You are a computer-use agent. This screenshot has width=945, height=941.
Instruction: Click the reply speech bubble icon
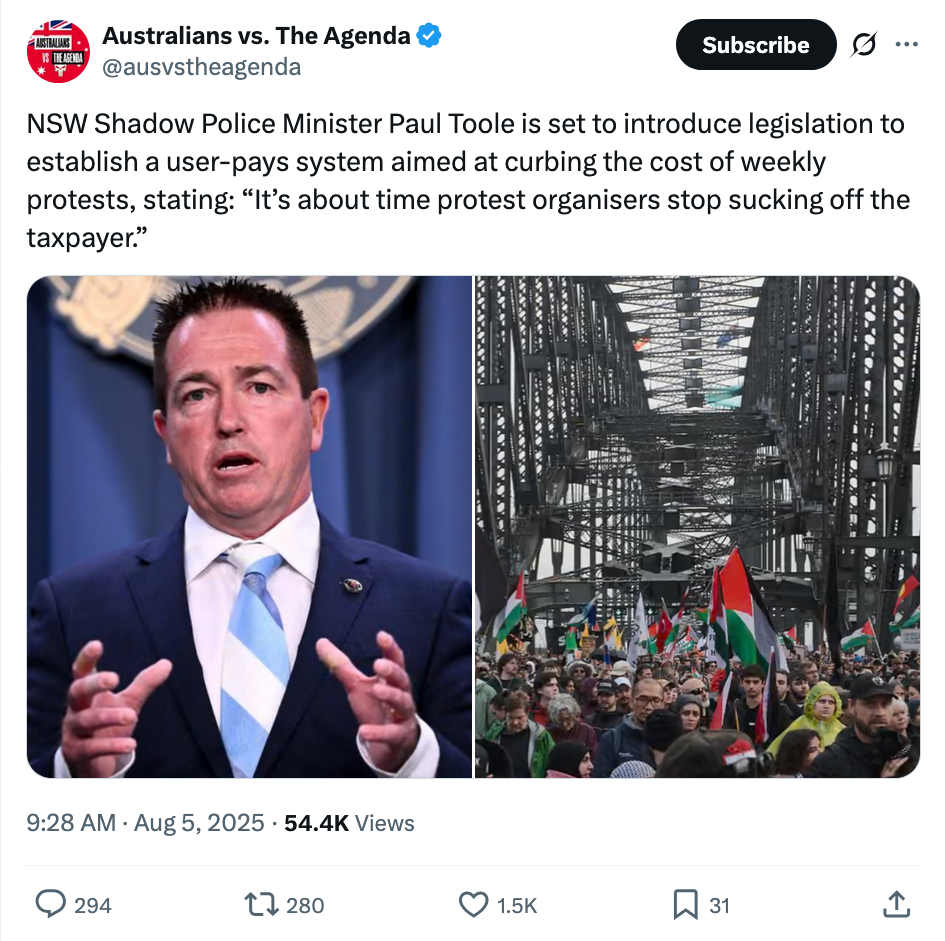point(51,904)
